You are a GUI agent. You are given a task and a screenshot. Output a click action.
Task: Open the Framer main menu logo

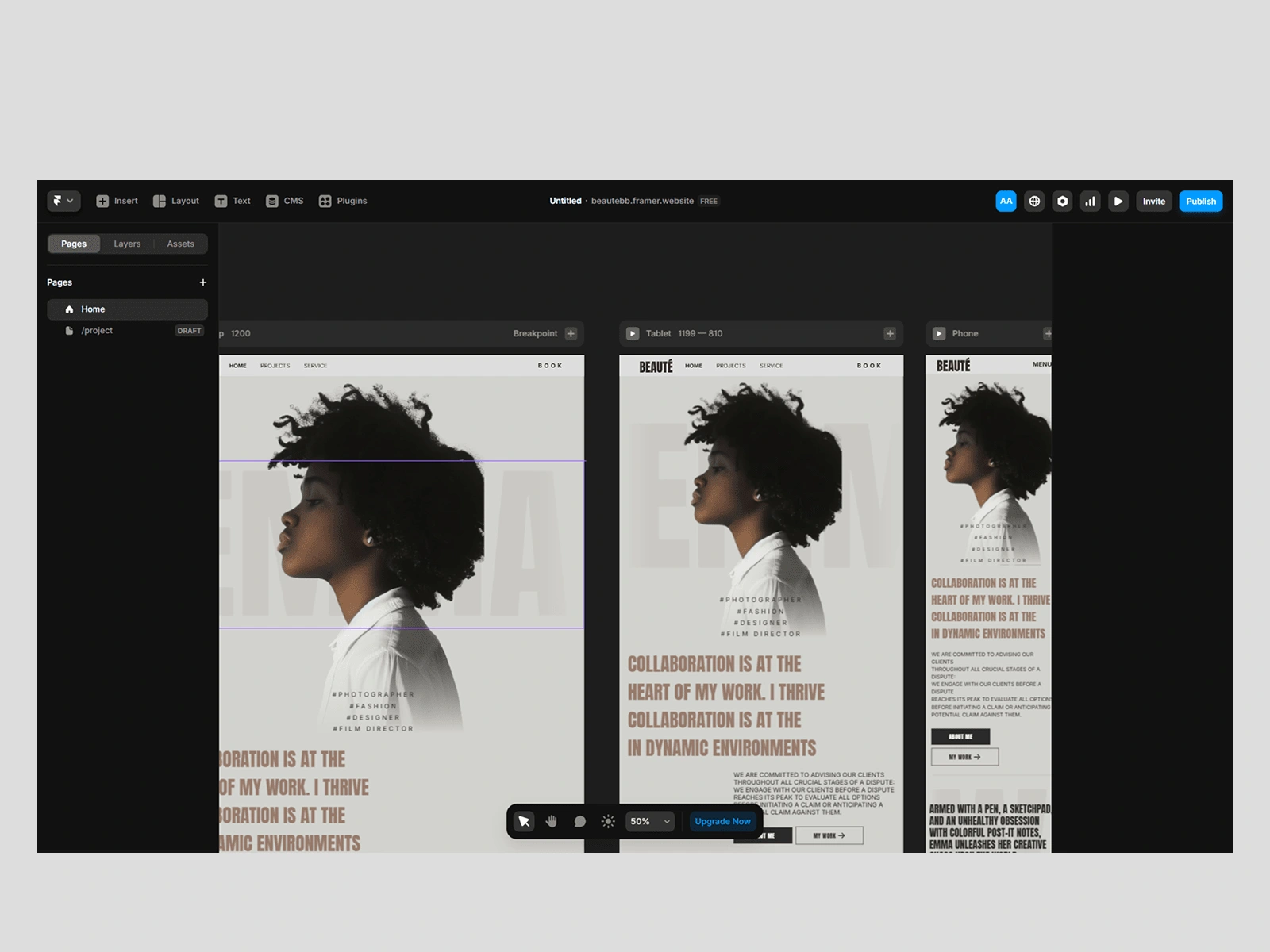[63, 201]
